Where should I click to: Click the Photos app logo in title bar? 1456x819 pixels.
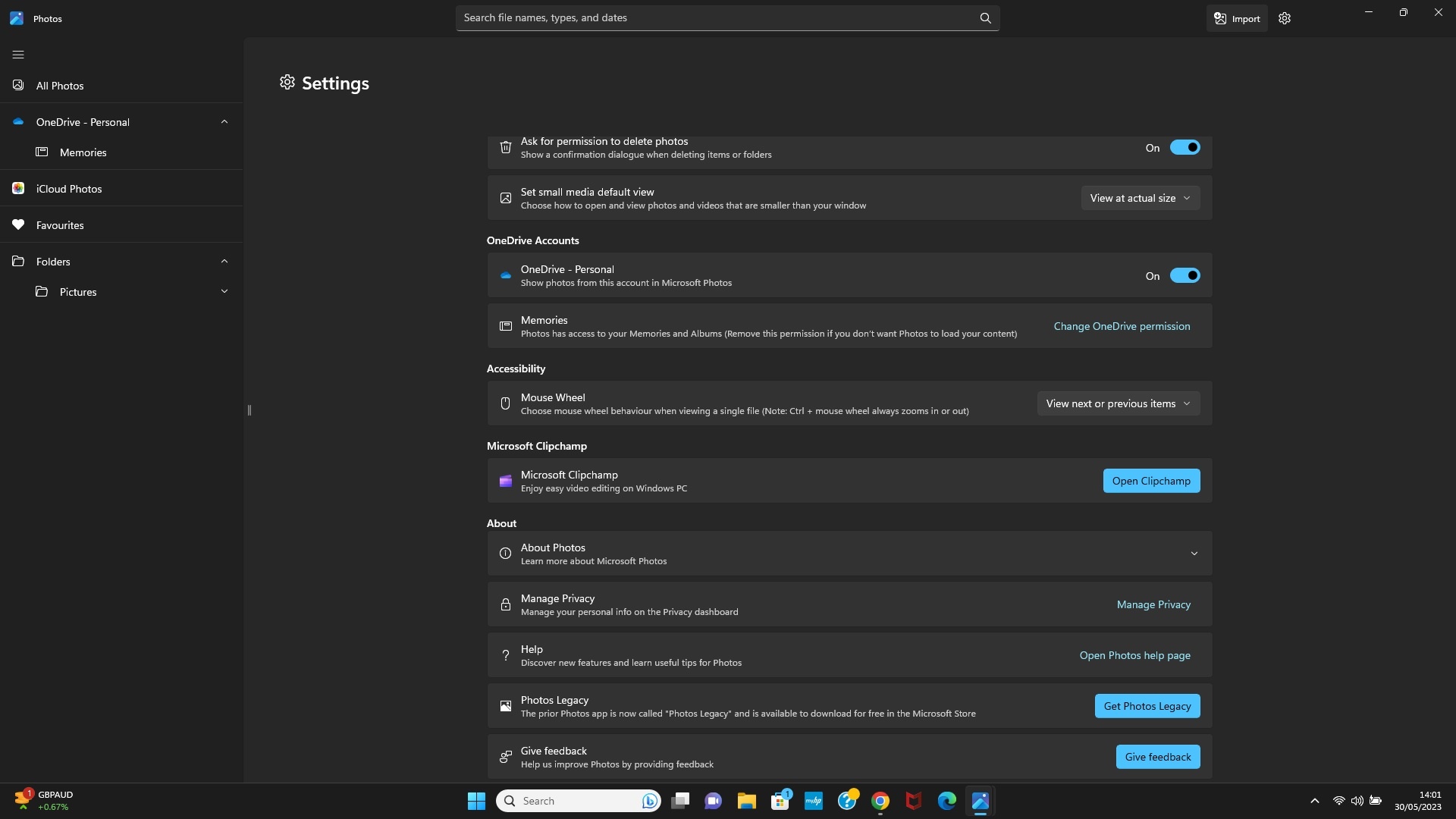[x=17, y=18]
